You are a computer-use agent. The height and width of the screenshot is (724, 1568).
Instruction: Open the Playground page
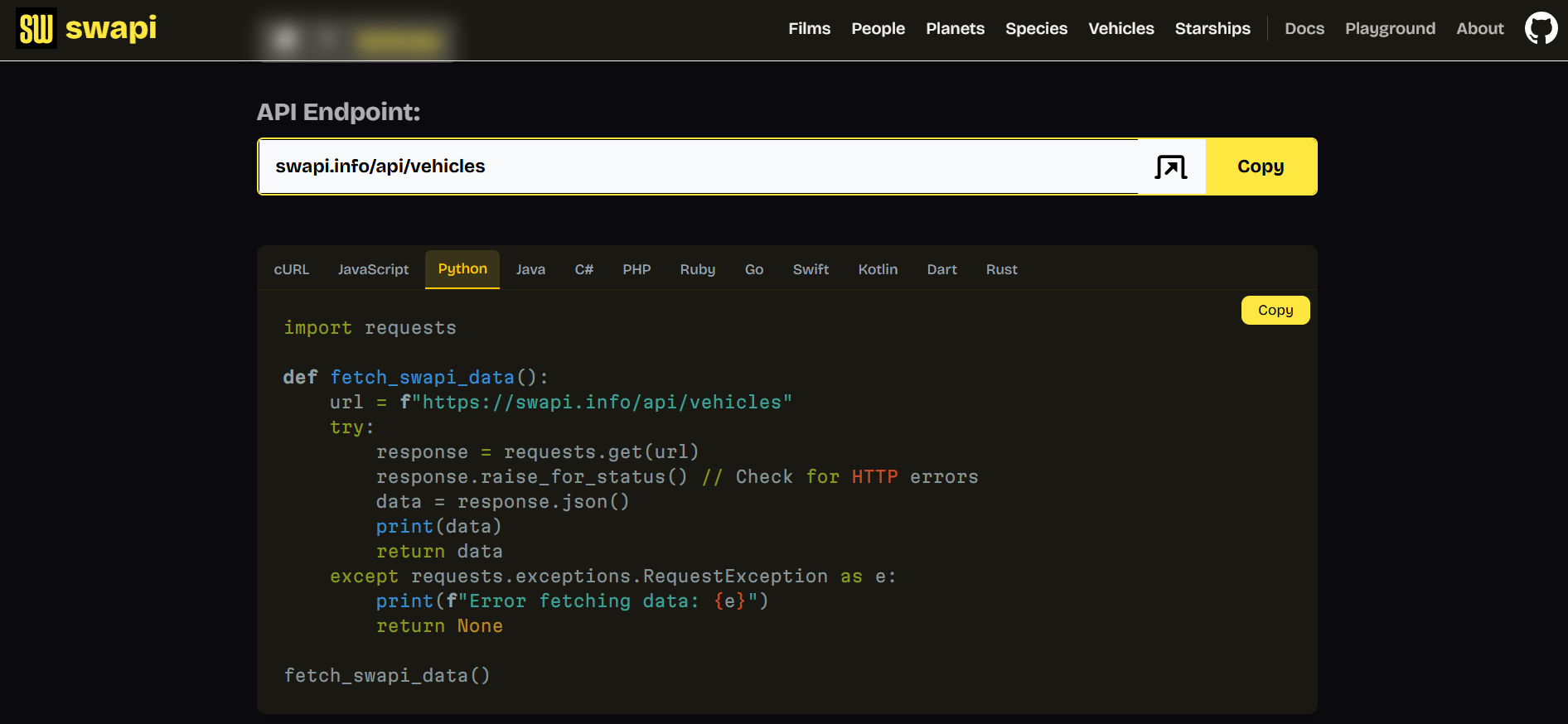(1390, 28)
